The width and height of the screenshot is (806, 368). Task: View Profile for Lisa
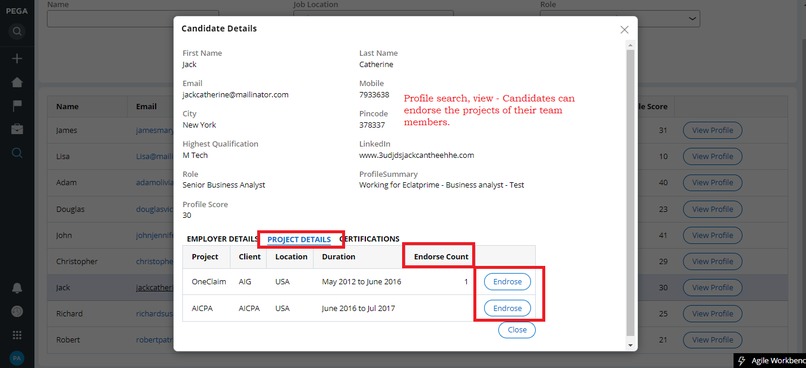click(x=712, y=156)
